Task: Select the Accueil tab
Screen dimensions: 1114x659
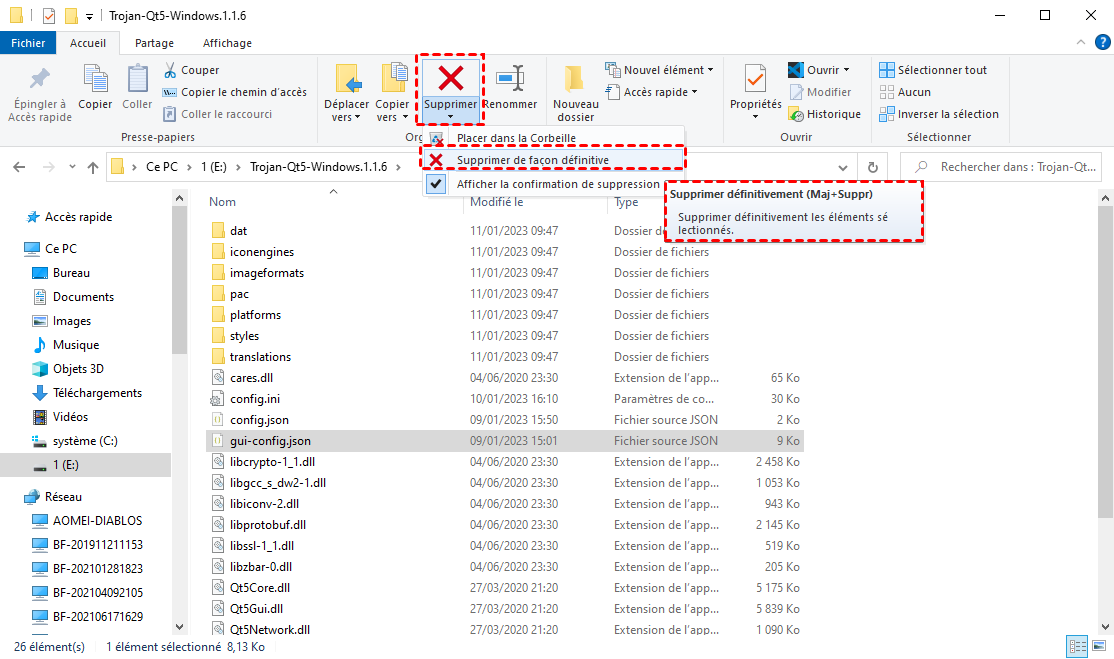Action: pyautogui.click(x=87, y=43)
